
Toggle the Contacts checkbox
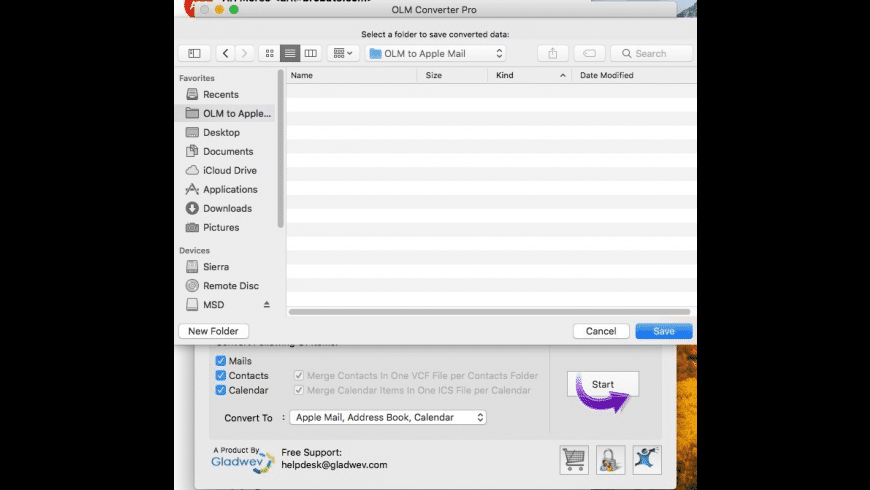pyautogui.click(x=221, y=376)
